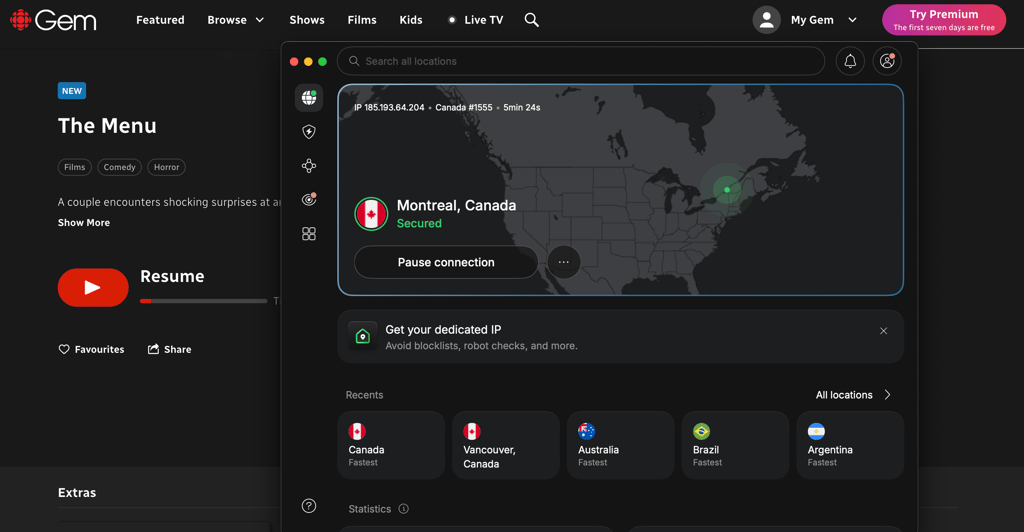Image resolution: width=1024 pixels, height=532 pixels.
Task: Expand the My Gem dropdown arrow
Action: (852, 20)
